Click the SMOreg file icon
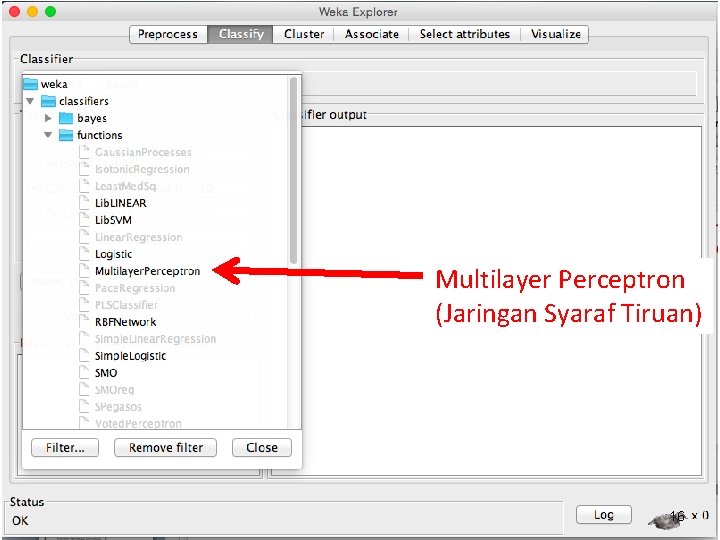Screen dimensions: 720x540 [x=84, y=389]
